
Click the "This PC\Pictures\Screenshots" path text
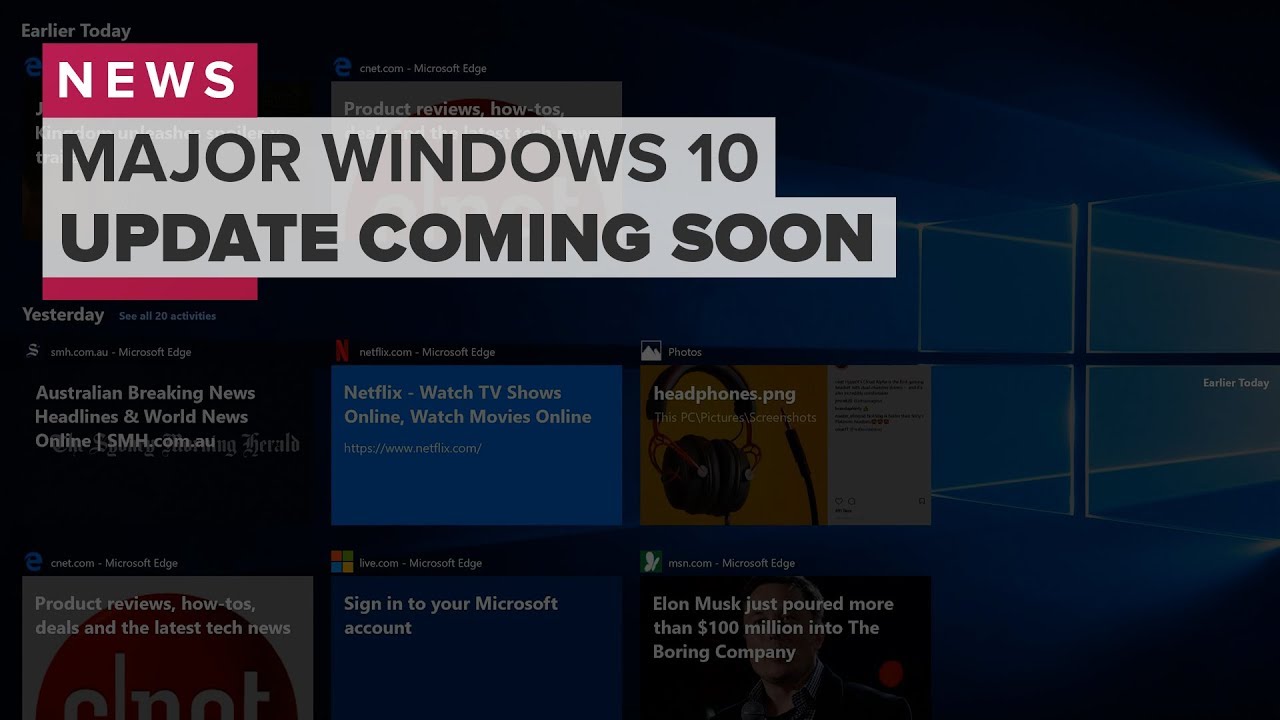[x=735, y=417]
